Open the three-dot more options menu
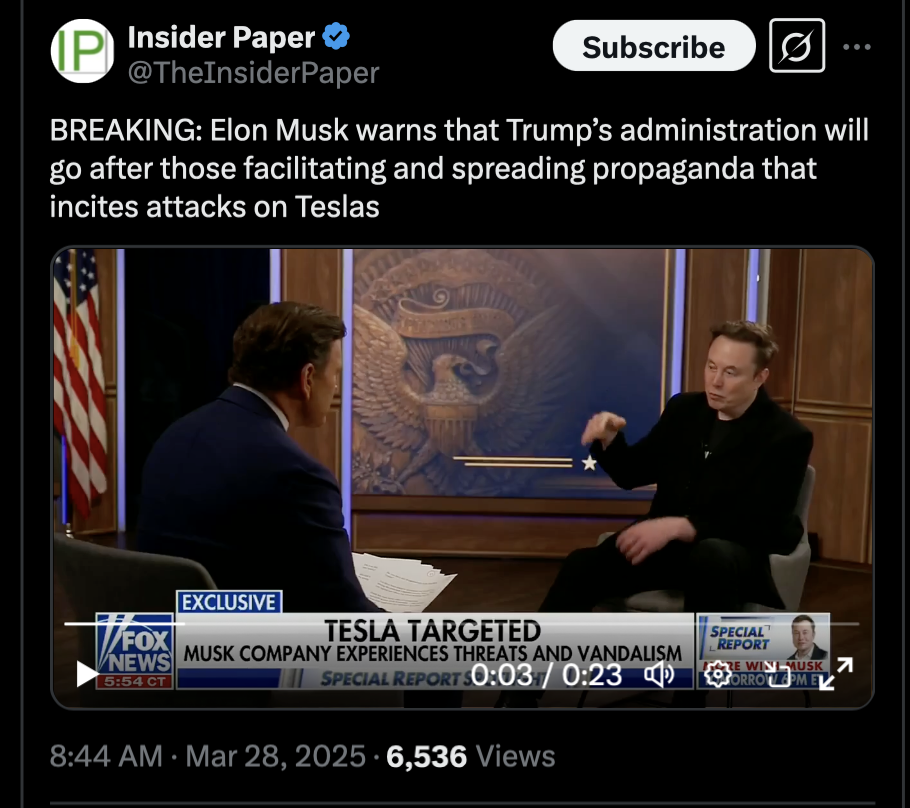 (x=857, y=47)
